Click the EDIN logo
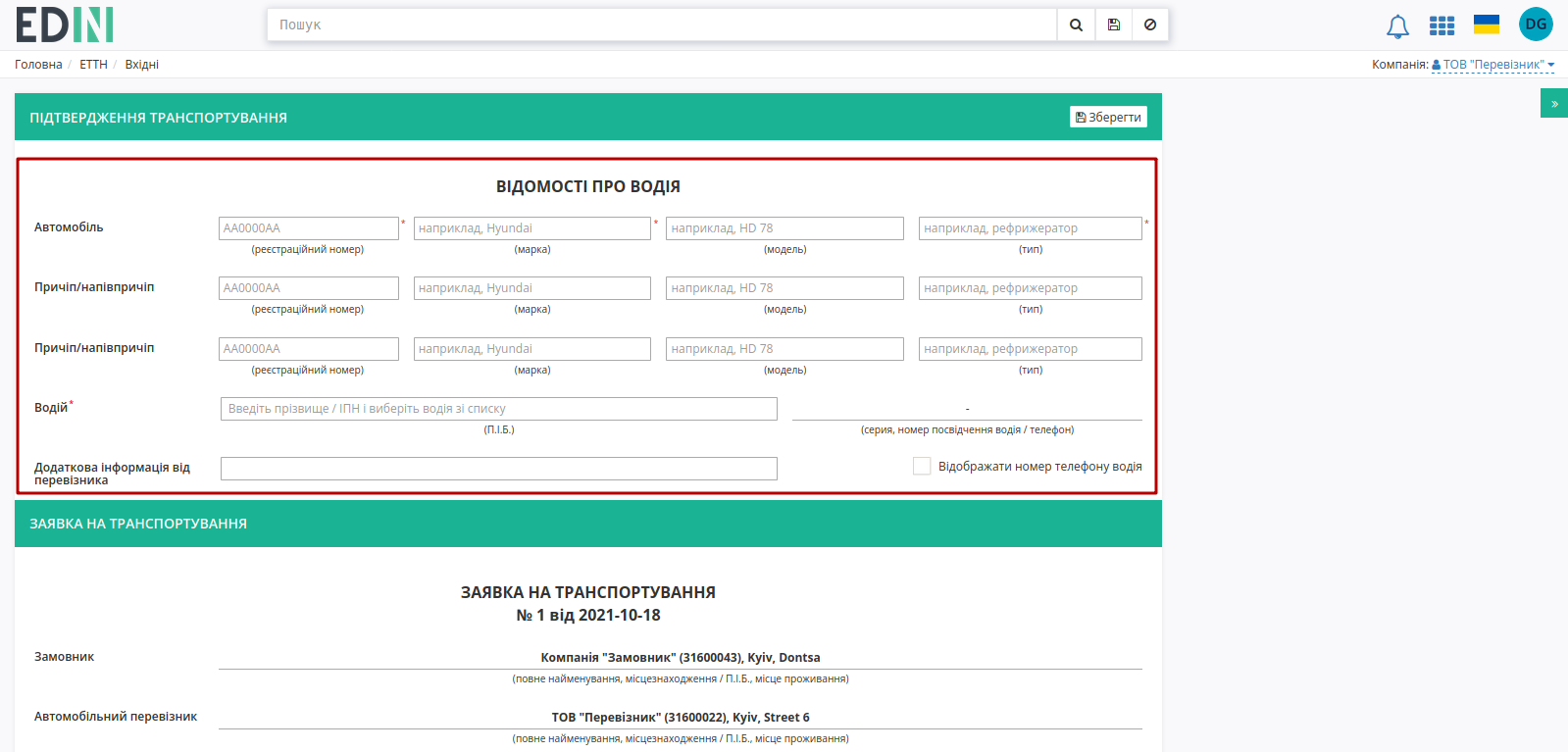This screenshot has width=1568, height=752. [65, 25]
